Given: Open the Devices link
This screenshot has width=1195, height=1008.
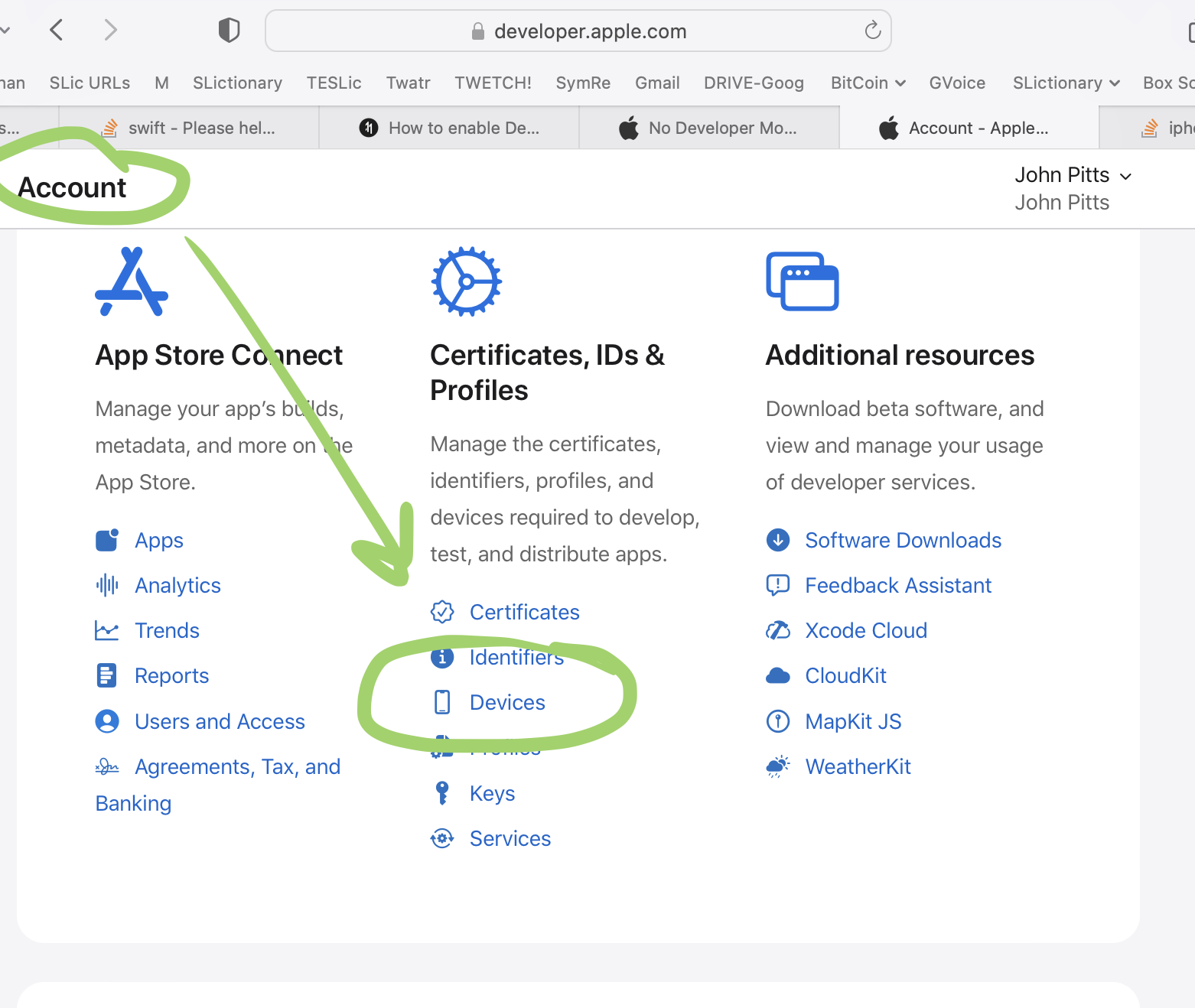Looking at the screenshot, I should [x=507, y=702].
